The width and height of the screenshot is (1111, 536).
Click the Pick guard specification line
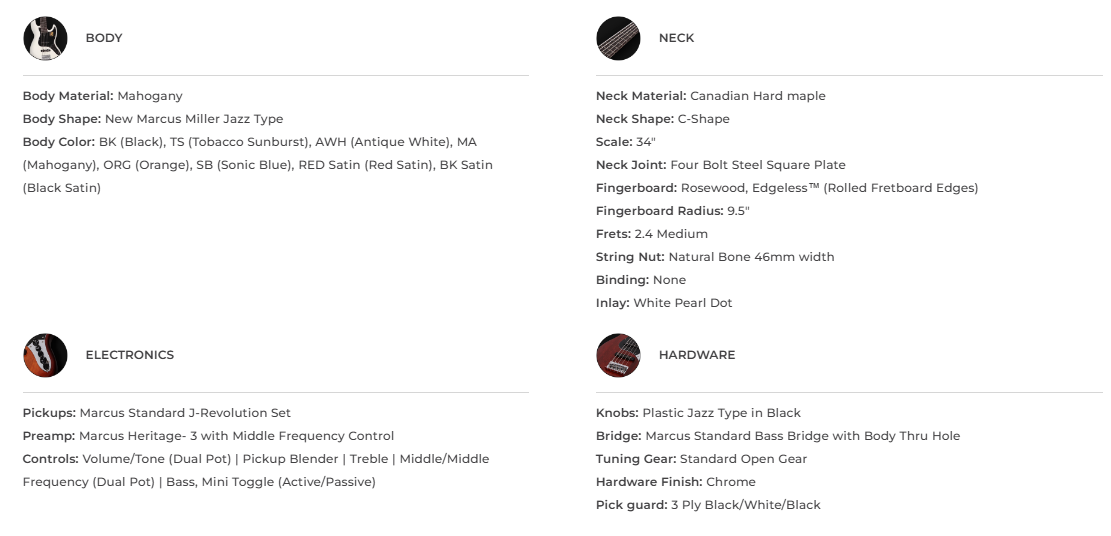coord(707,505)
